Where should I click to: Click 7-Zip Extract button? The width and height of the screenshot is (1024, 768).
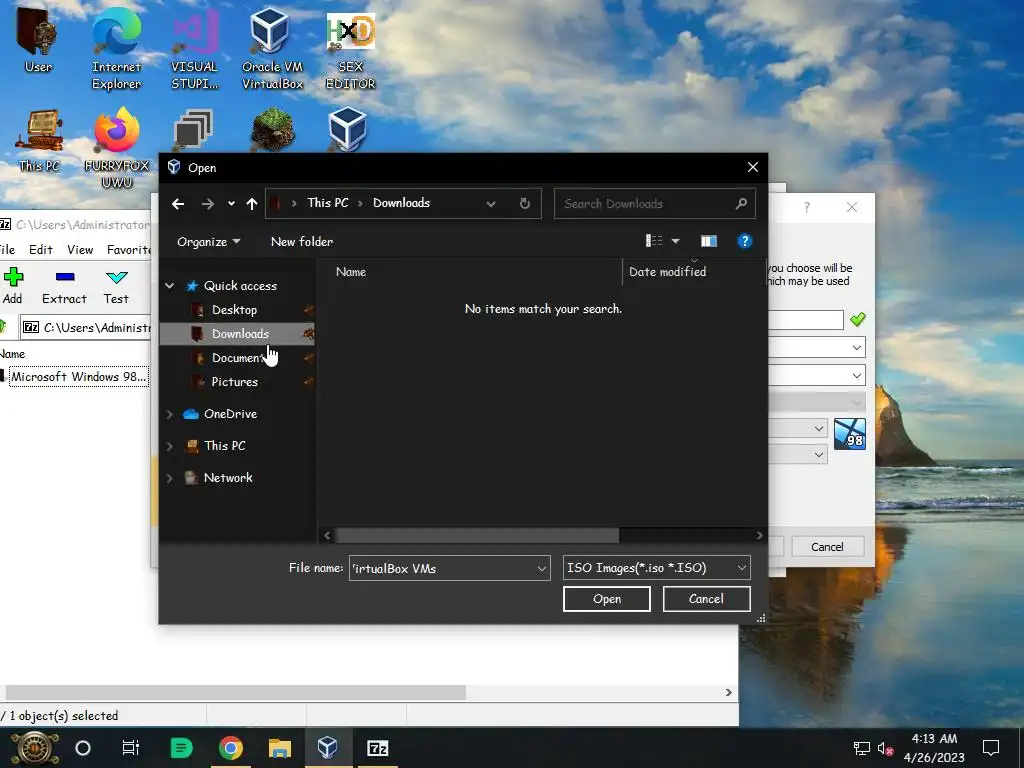click(x=64, y=285)
